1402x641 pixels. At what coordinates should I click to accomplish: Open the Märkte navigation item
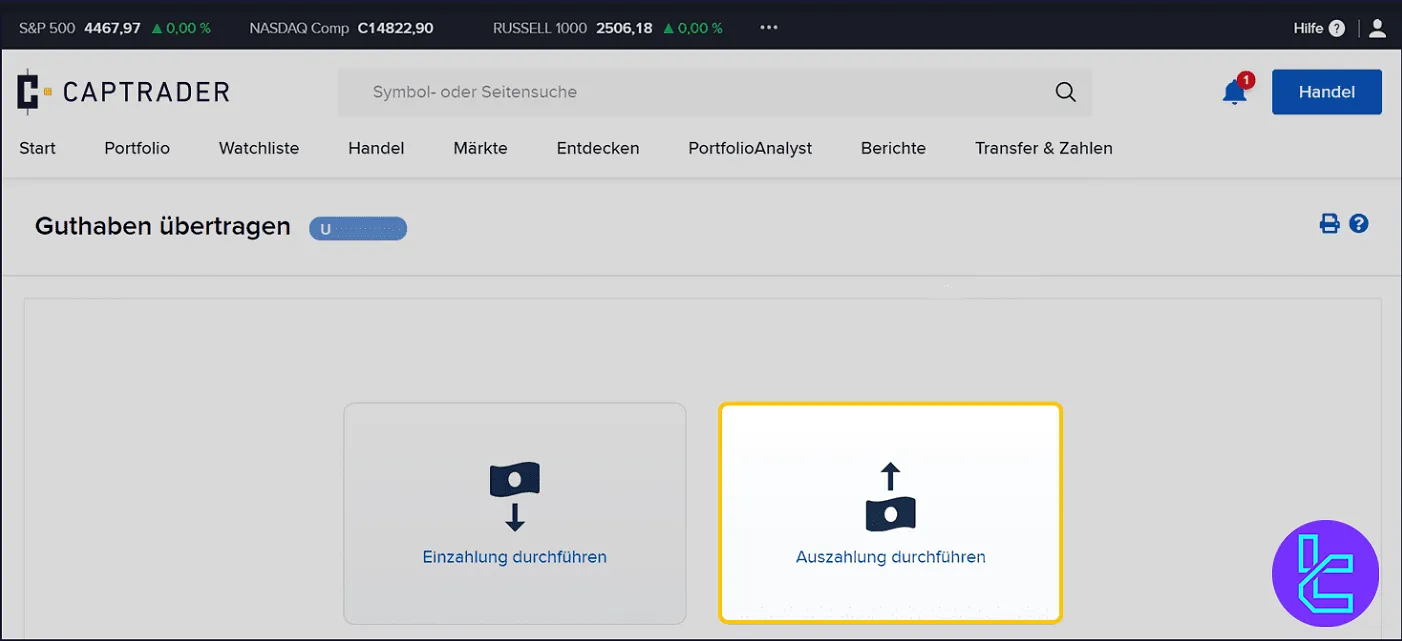[x=480, y=148]
